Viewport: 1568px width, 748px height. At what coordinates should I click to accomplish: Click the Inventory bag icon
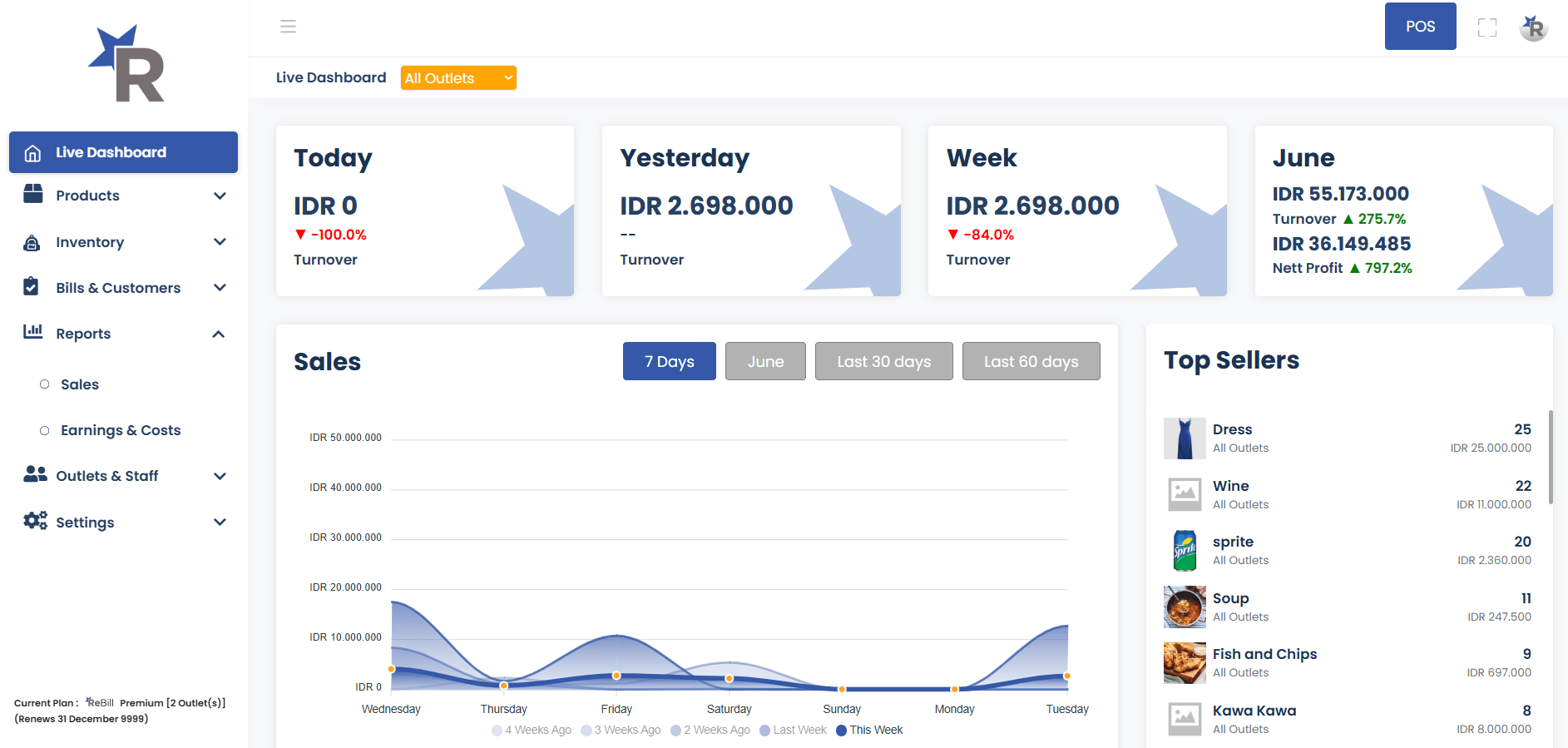[32, 242]
